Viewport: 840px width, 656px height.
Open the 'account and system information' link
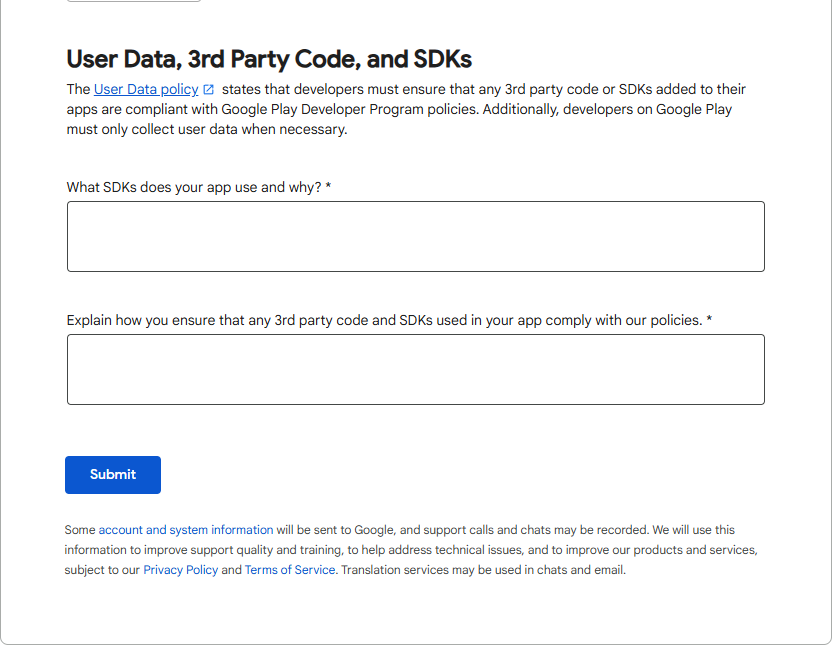pos(185,530)
